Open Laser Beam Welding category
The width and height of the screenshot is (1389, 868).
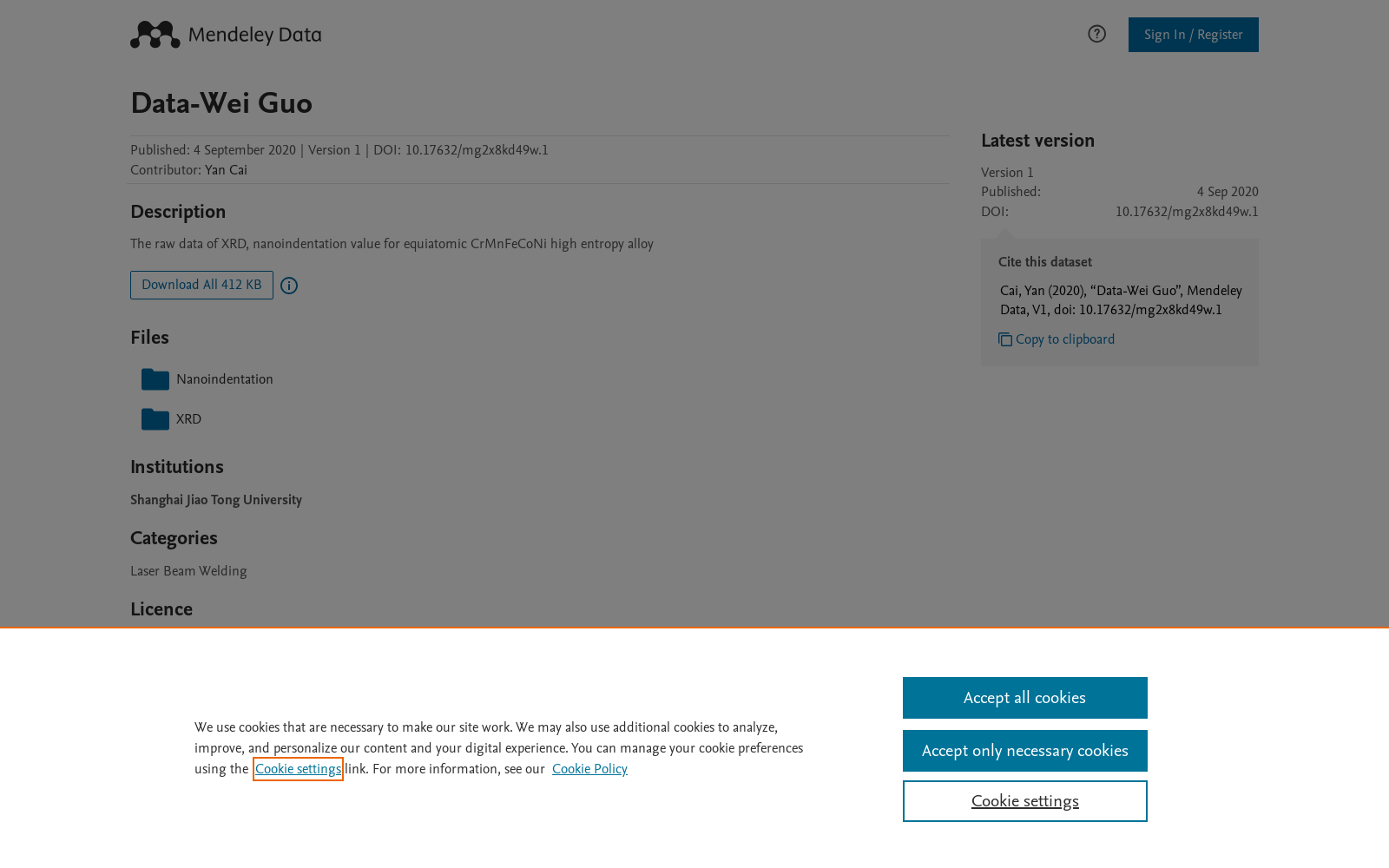188,571
